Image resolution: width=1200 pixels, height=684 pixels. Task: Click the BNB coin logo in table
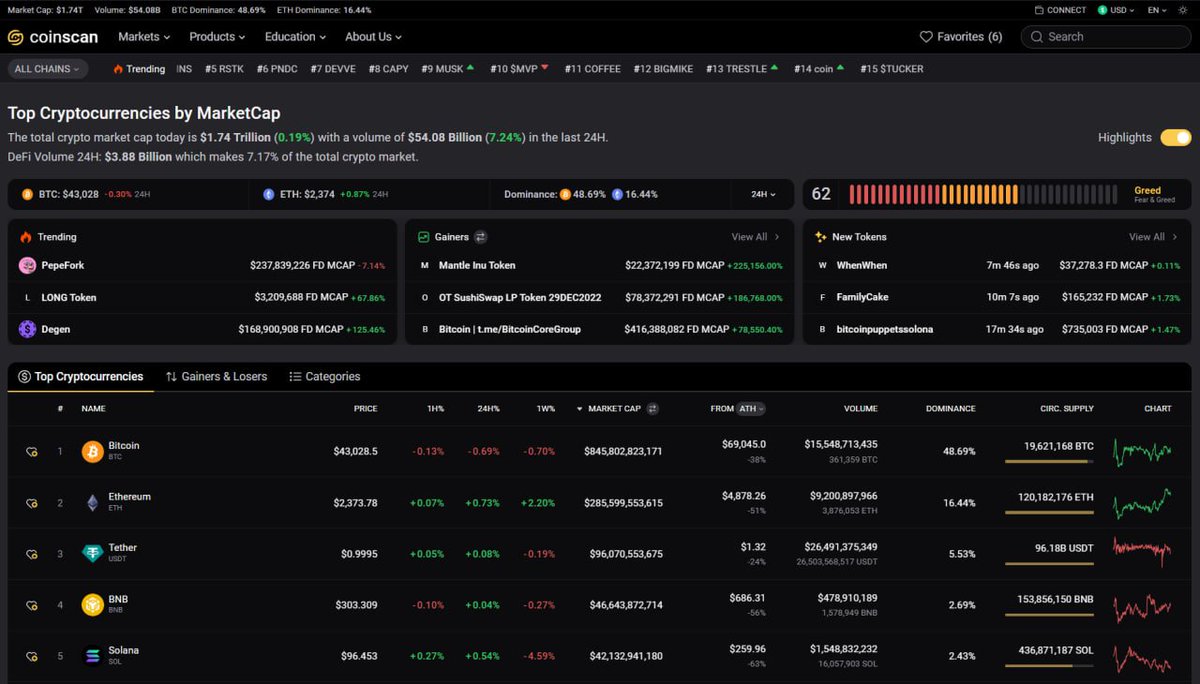coord(92,604)
